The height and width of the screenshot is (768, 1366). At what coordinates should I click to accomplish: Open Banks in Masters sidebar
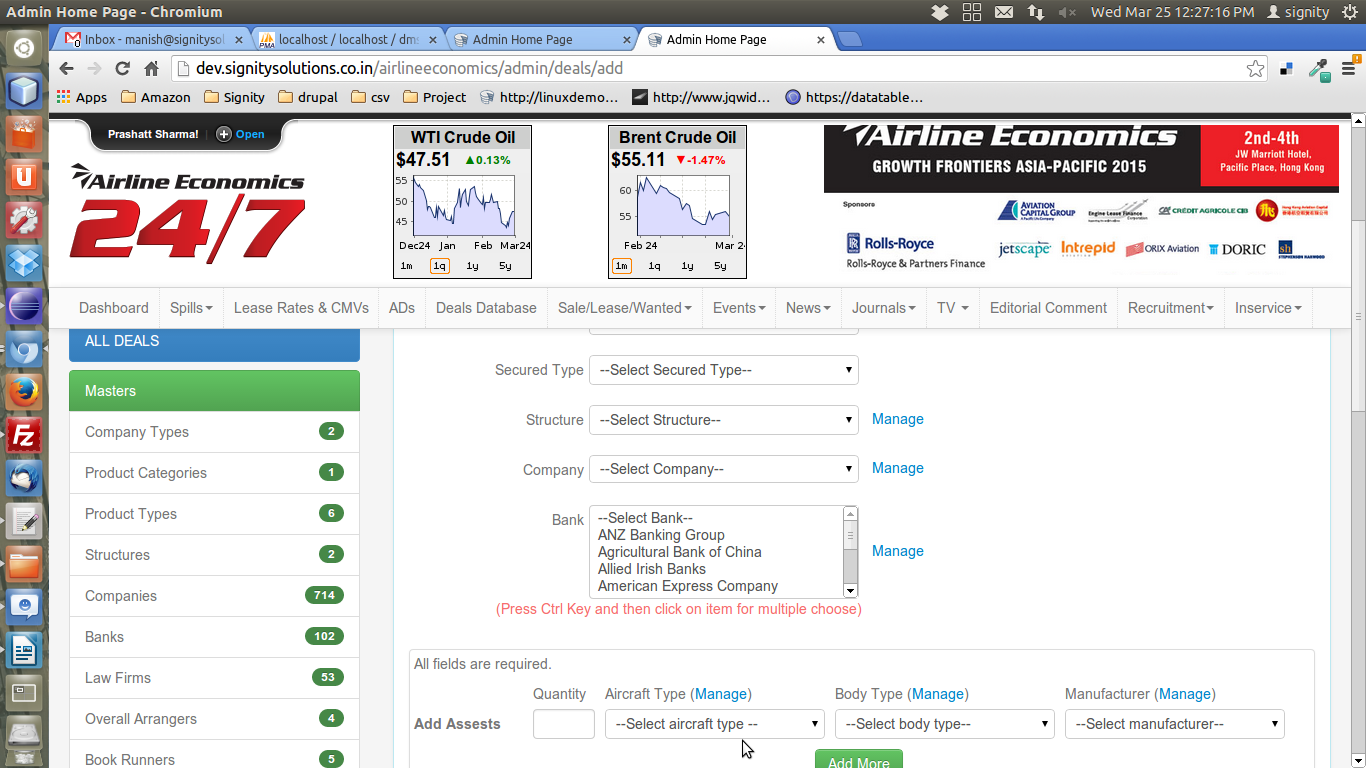[214, 637]
